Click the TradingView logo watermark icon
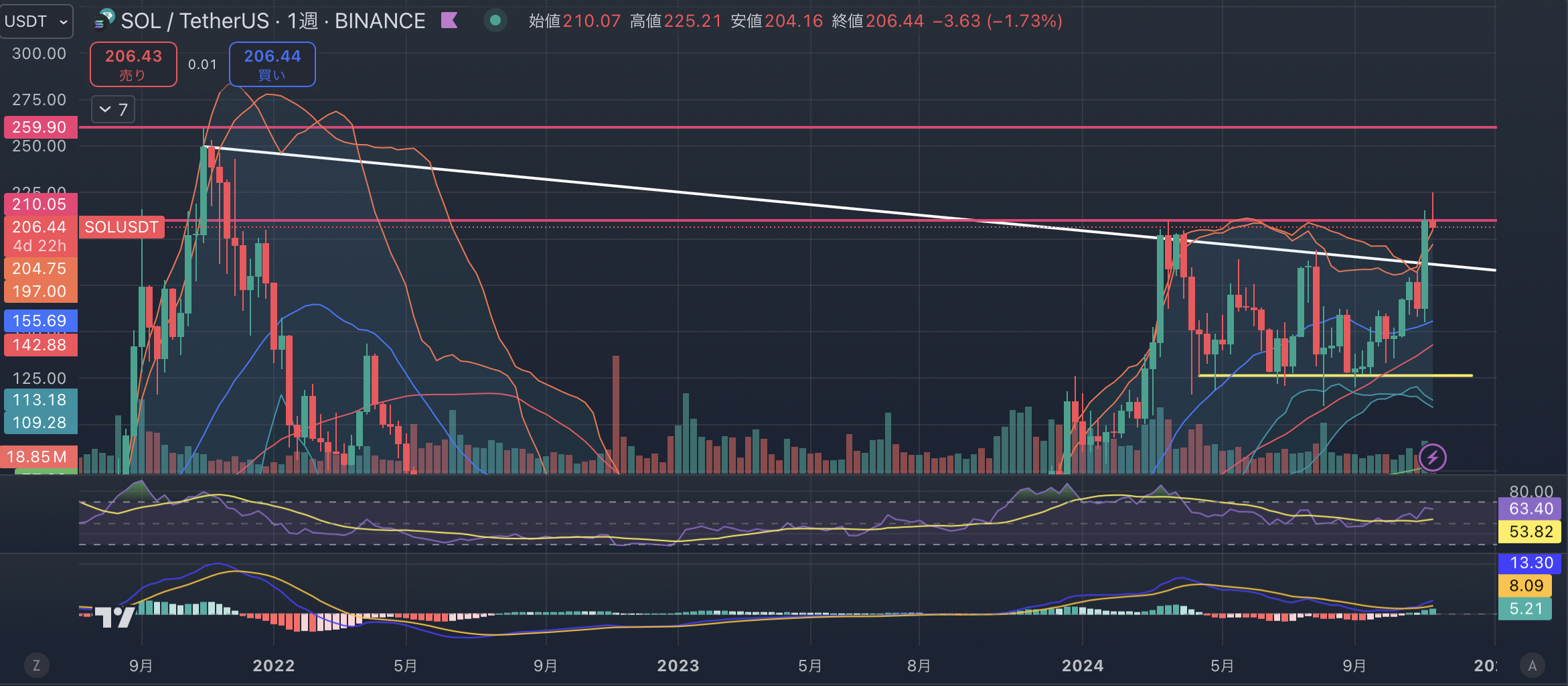The width and height of the screenshot is (1568, 686). (x=114, y=616)
